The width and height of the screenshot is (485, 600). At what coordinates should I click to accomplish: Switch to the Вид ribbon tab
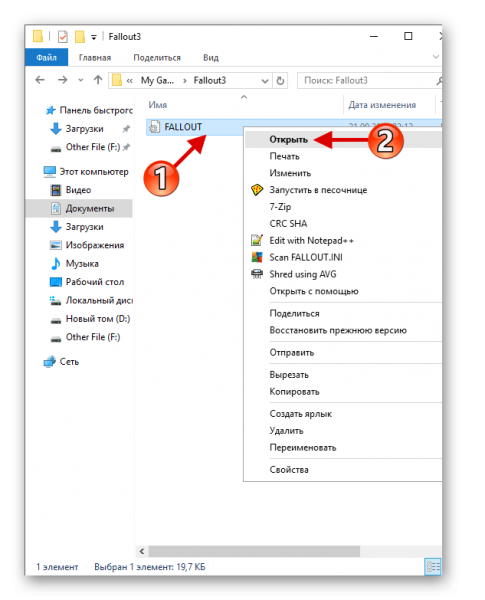[211, 57]
